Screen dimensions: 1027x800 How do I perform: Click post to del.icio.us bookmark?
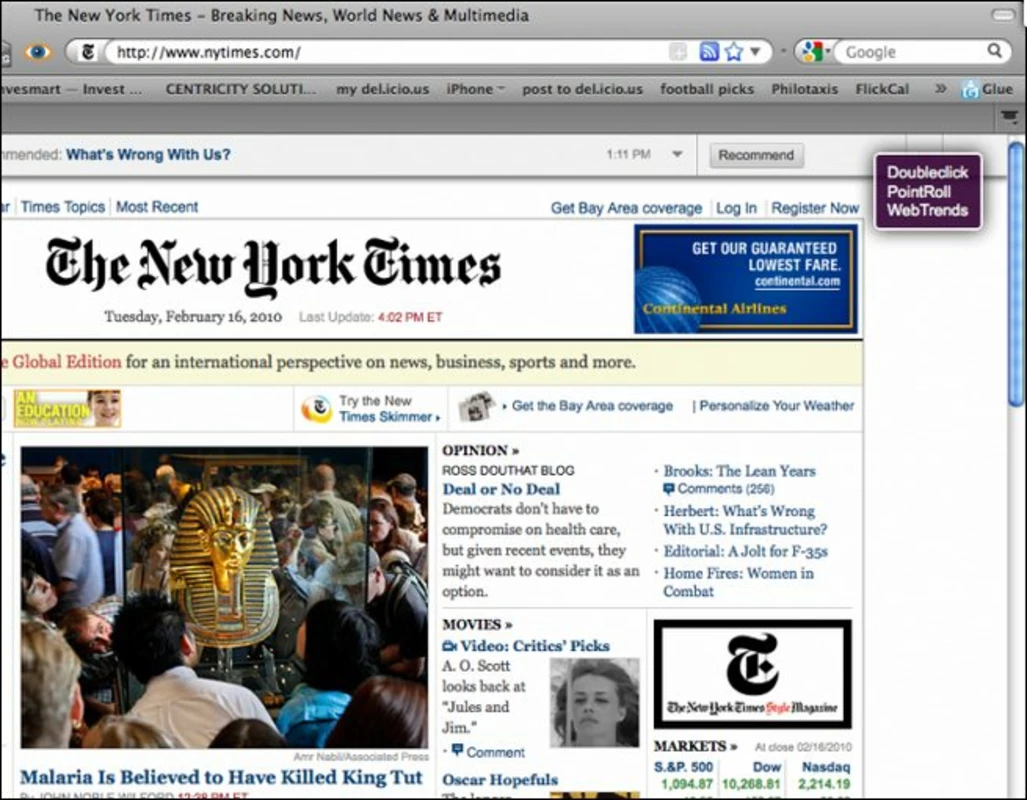(582, 89)
